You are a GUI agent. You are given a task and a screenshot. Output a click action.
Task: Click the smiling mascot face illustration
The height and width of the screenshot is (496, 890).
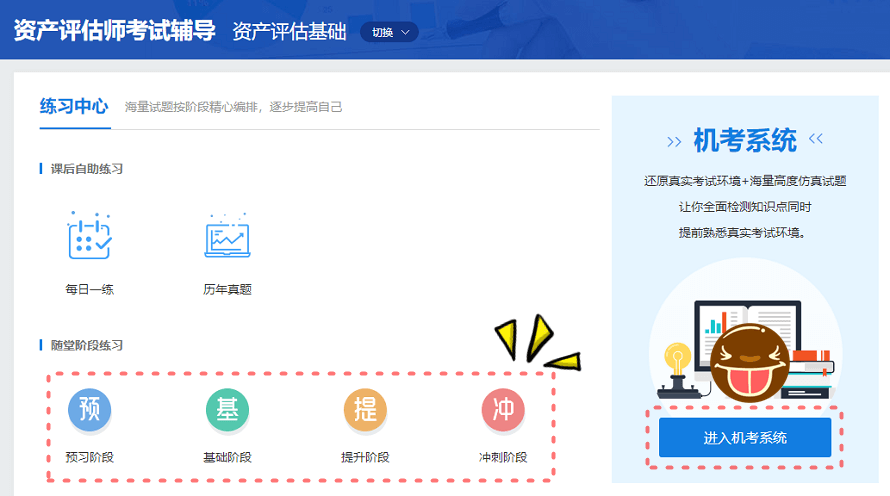[x=749, y=362]
